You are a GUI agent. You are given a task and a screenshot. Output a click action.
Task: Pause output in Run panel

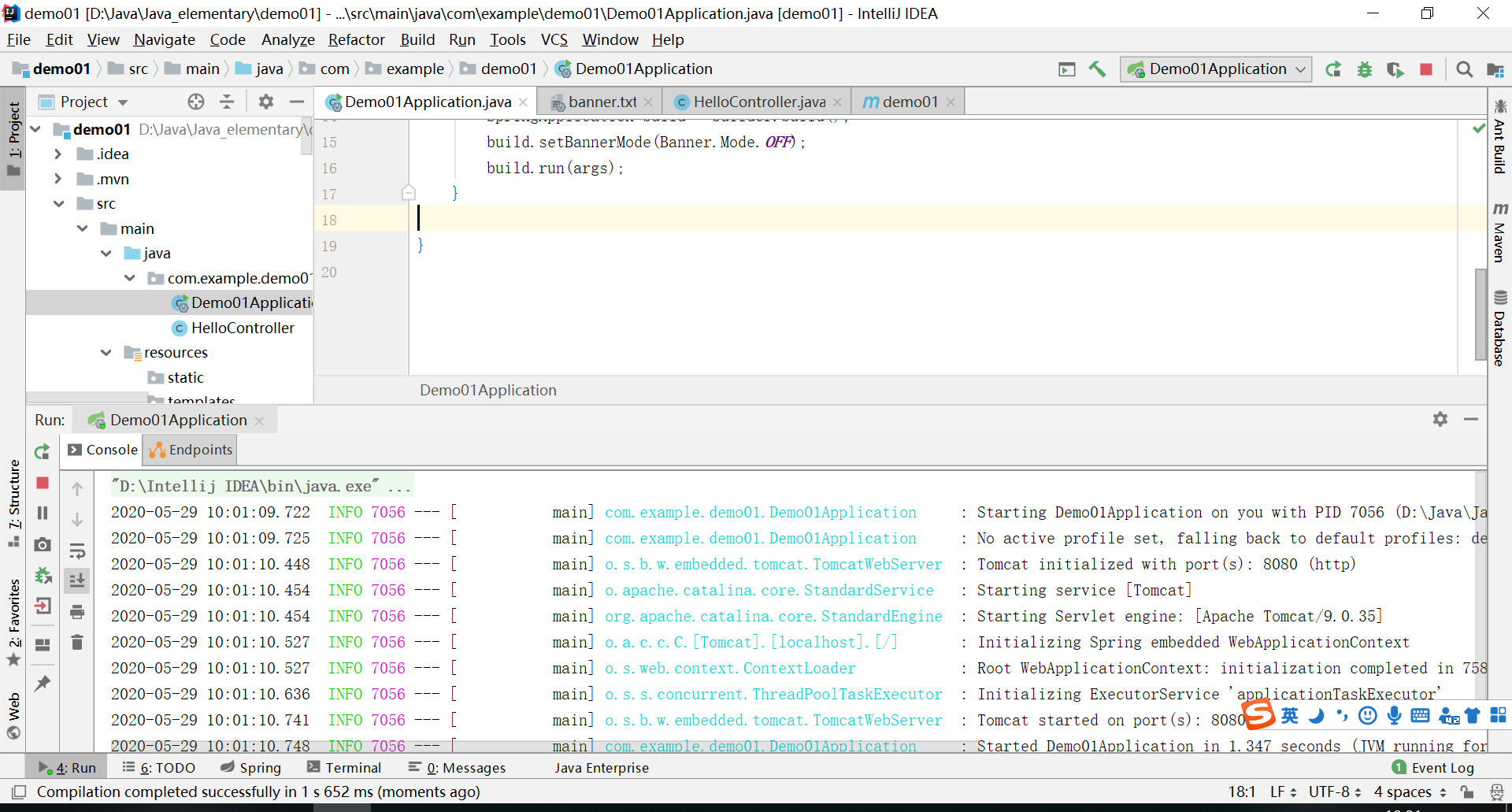tap(43, 514)
